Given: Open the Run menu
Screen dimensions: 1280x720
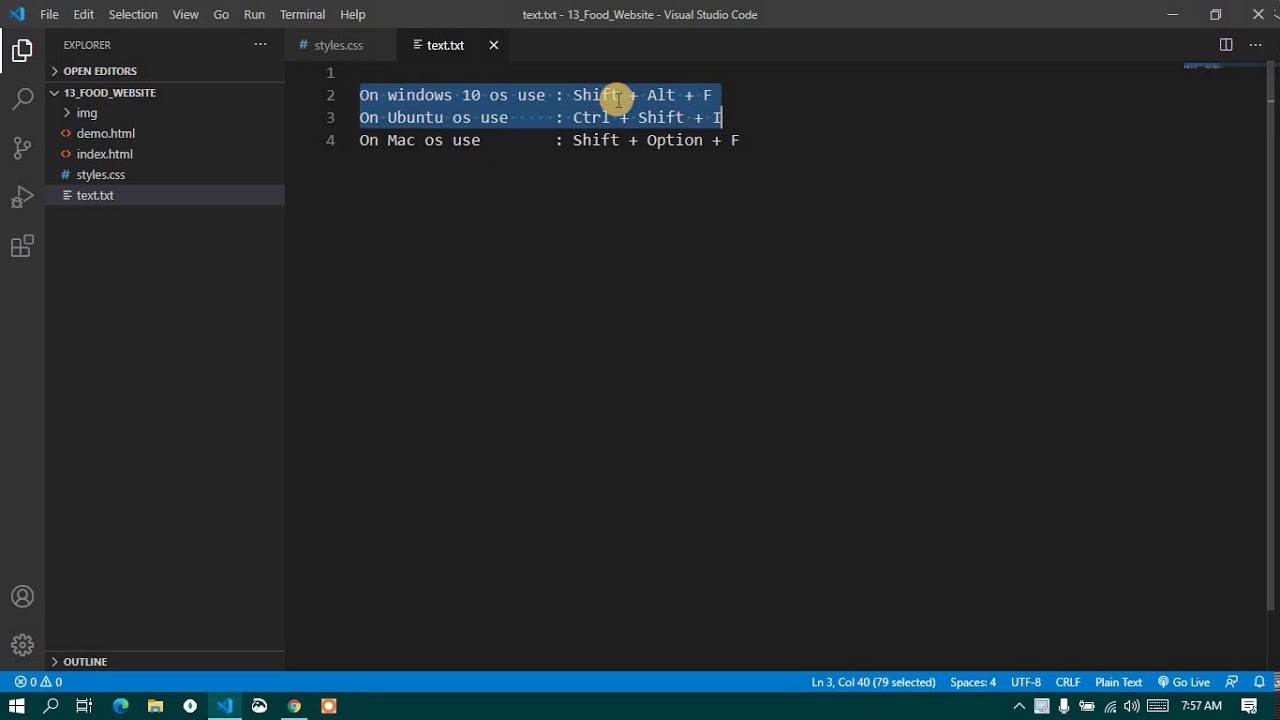Looking at the screenshot, I should click(x=254, y=14).
